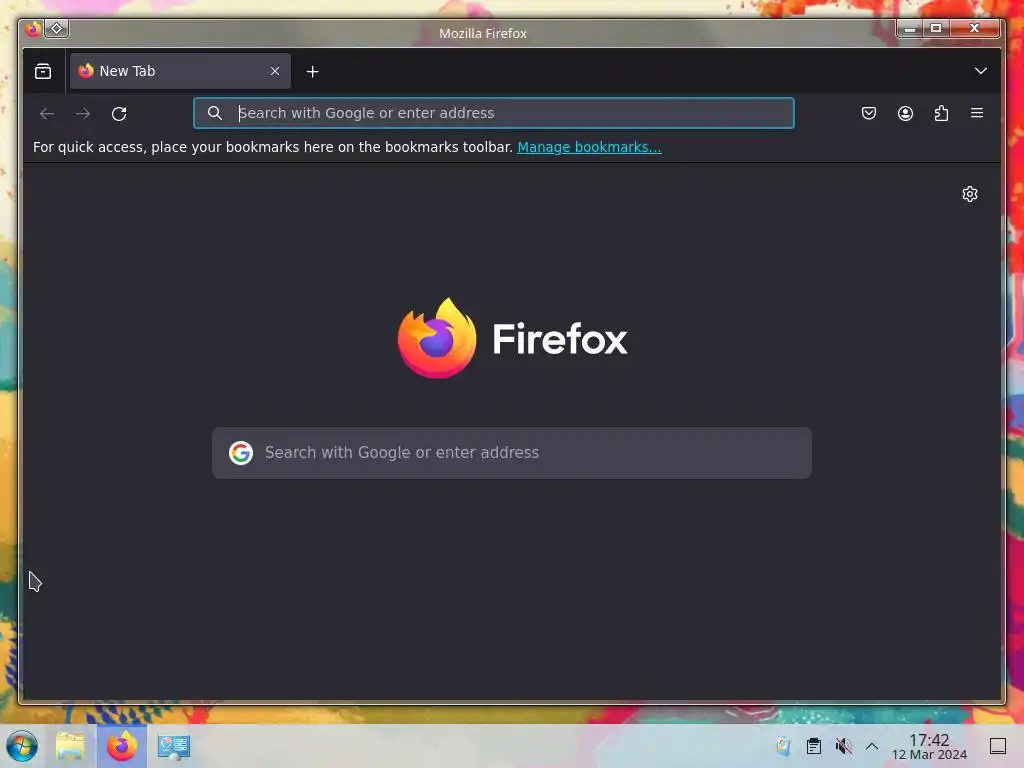The height and width of the screenshot is (768, 1024).
Task: Open the Extensions puzzle icon
Action: [x=941, y=114]
